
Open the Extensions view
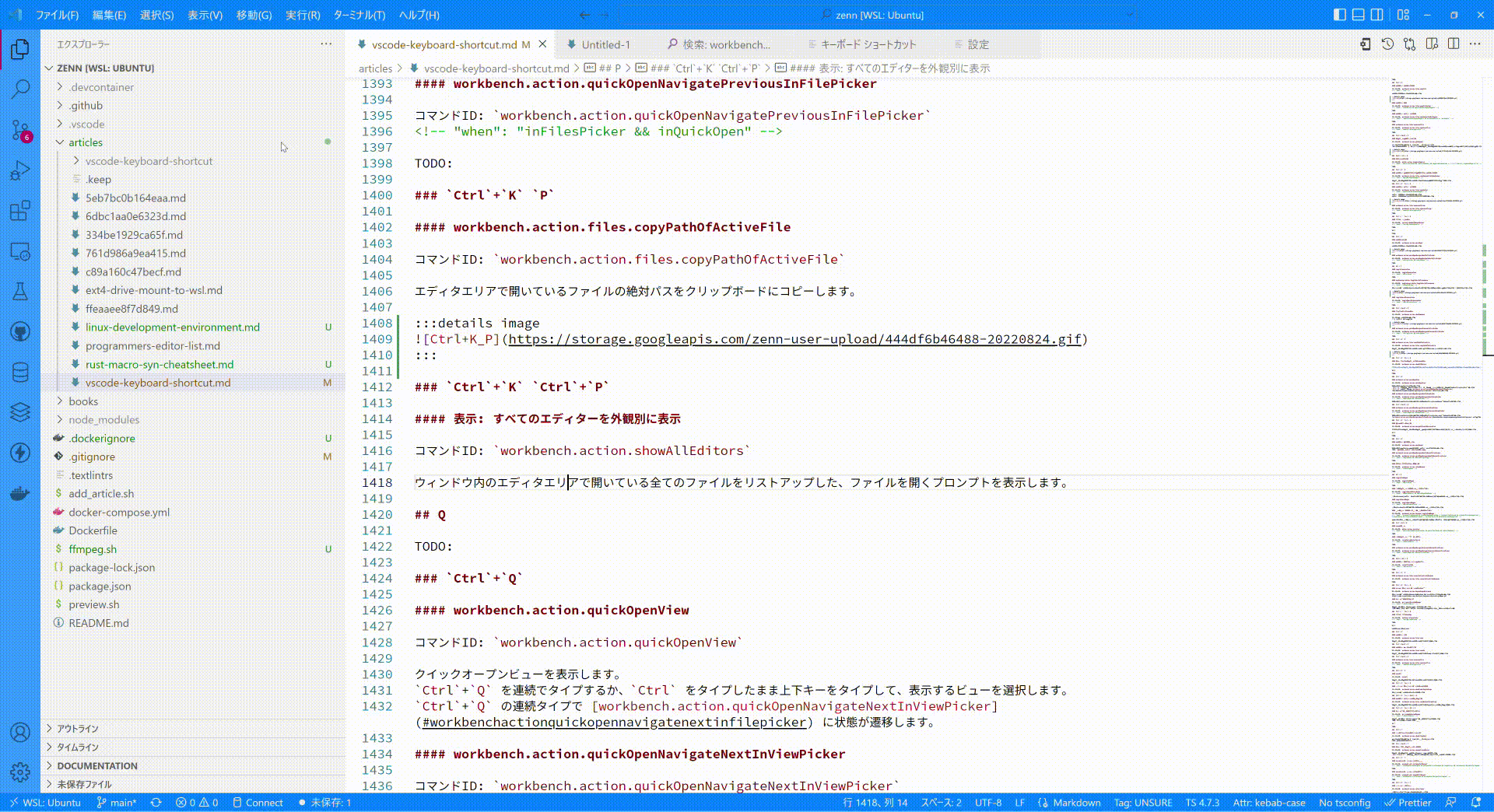[x=20, y=211]
